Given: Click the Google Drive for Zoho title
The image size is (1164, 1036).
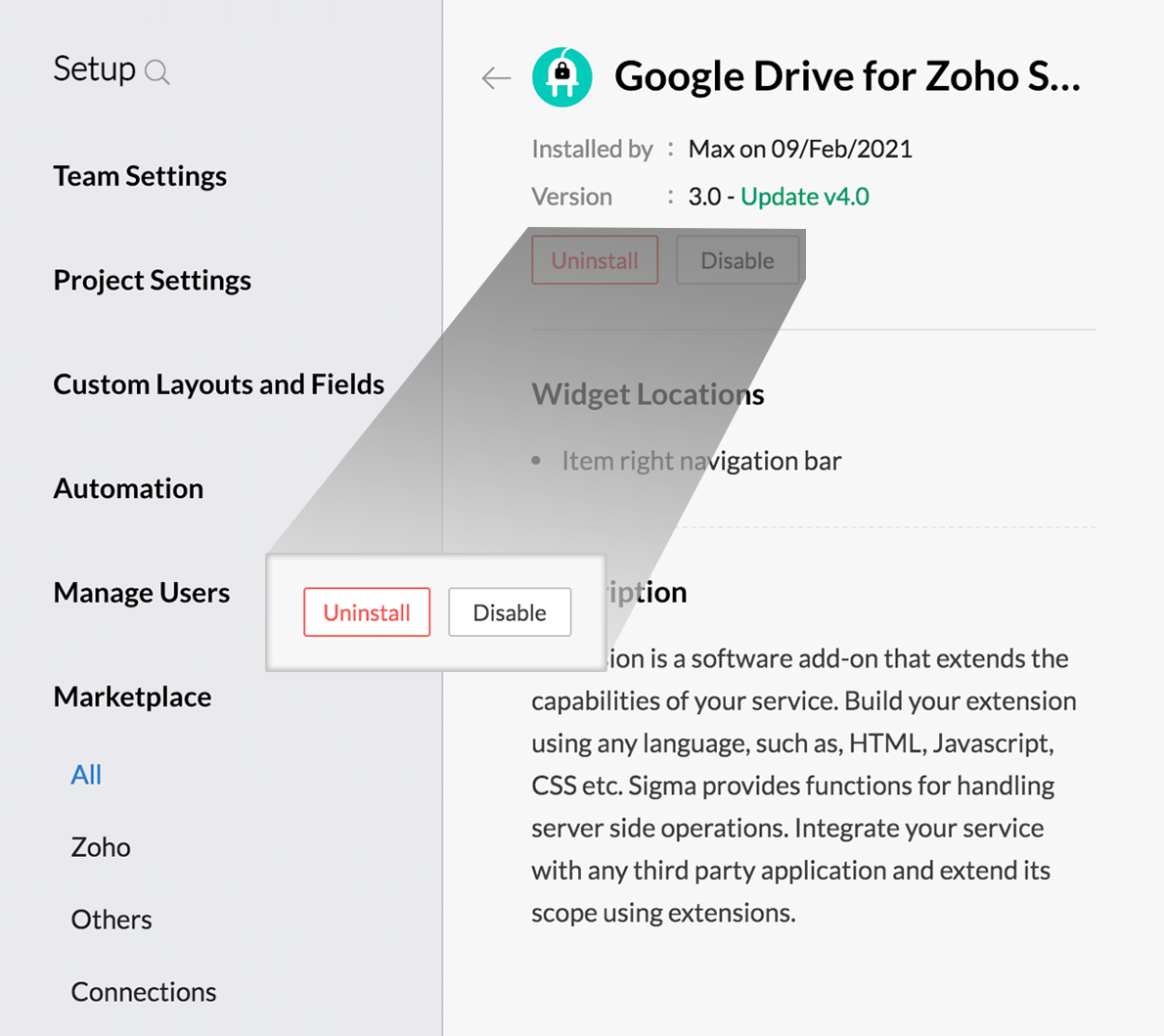Looking at the screenshot, I should pyautogui.click(x=847, y=77).
